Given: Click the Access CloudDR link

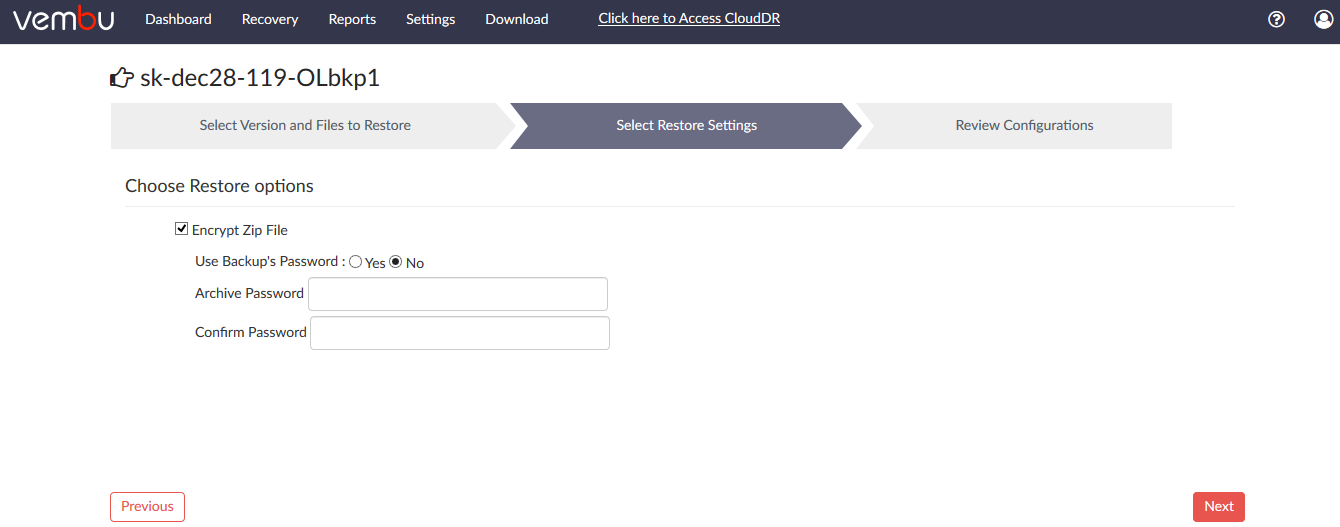Looking at the screenshot, I should click(x=689, y=19).
